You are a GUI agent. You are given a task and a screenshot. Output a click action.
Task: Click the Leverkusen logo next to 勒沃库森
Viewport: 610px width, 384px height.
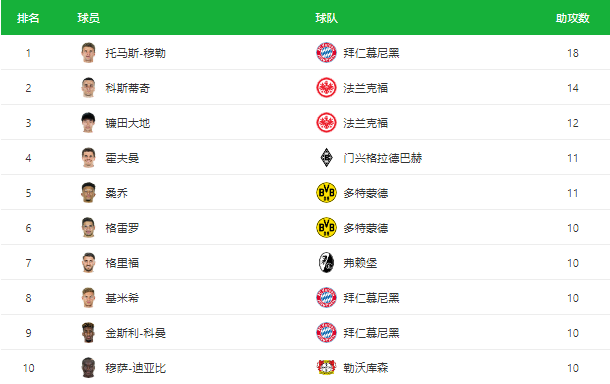pos(326,367)
